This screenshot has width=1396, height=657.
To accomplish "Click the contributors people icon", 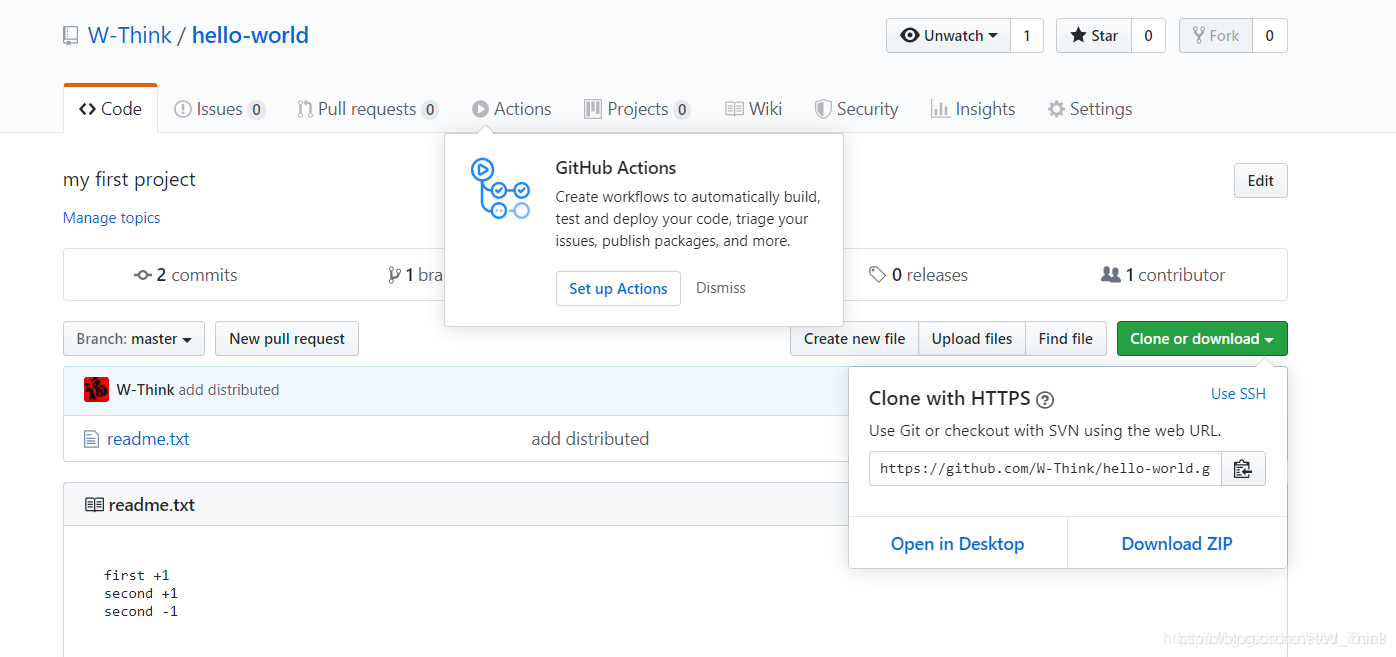I will (1110, 275).
